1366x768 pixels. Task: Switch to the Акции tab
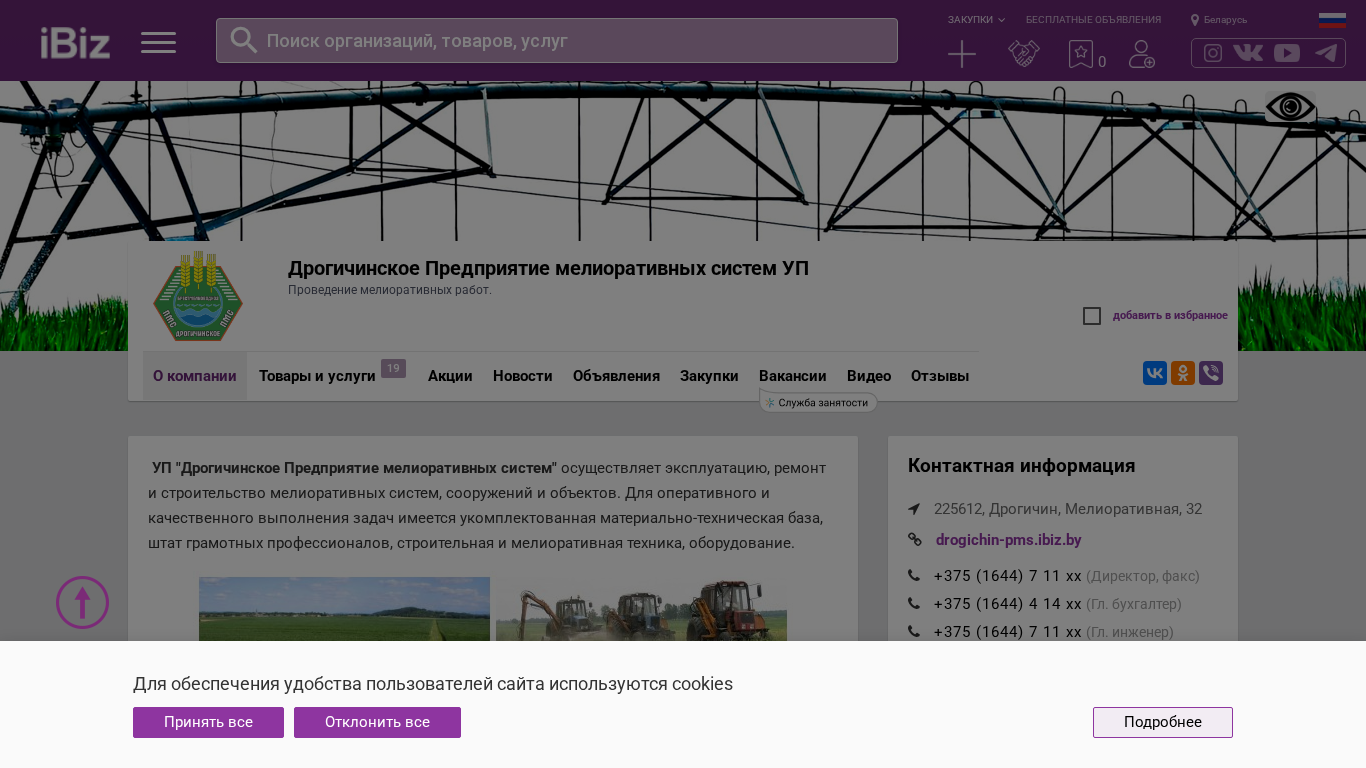tap(450, 376)
